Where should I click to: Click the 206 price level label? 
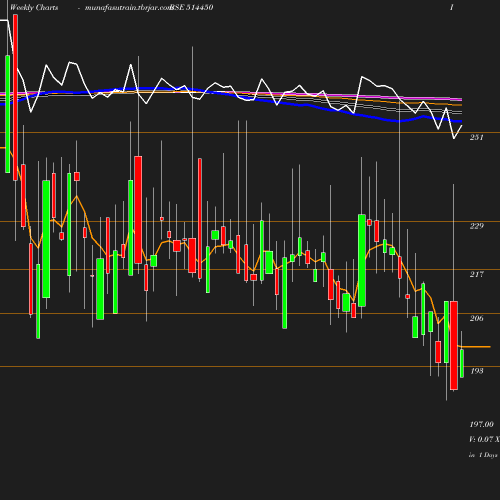coord(477,318)
